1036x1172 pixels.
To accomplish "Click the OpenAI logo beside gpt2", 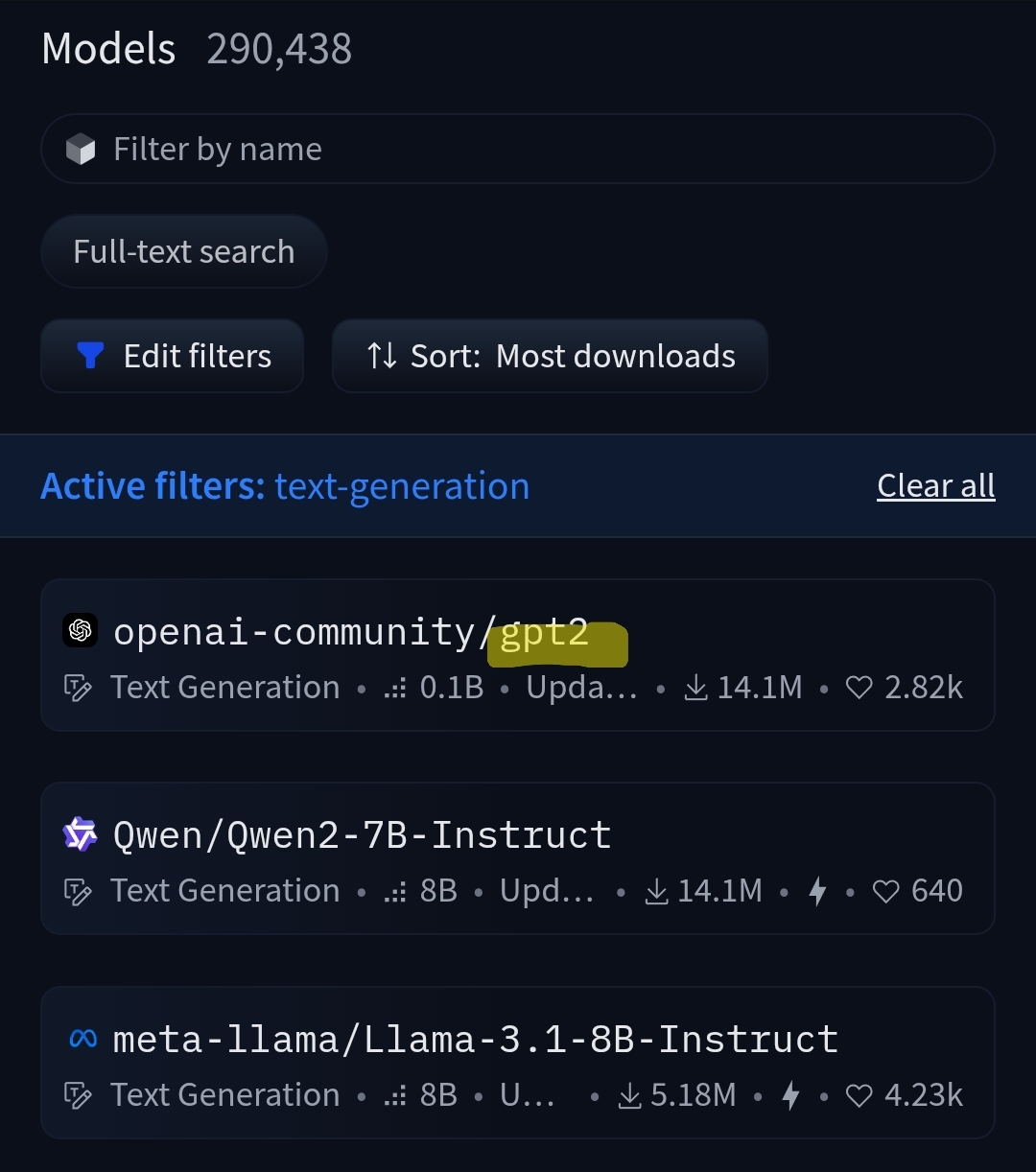I will 81,631.
